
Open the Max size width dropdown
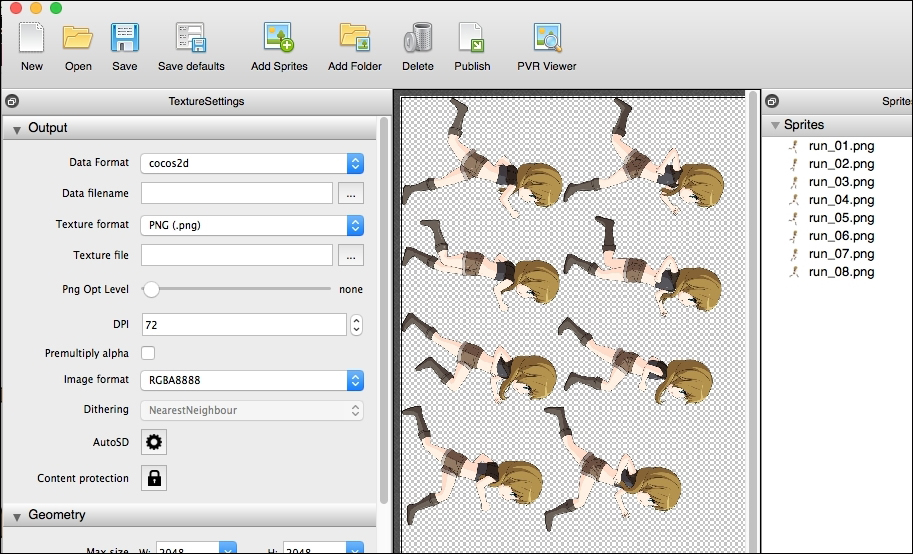[228, 548]
